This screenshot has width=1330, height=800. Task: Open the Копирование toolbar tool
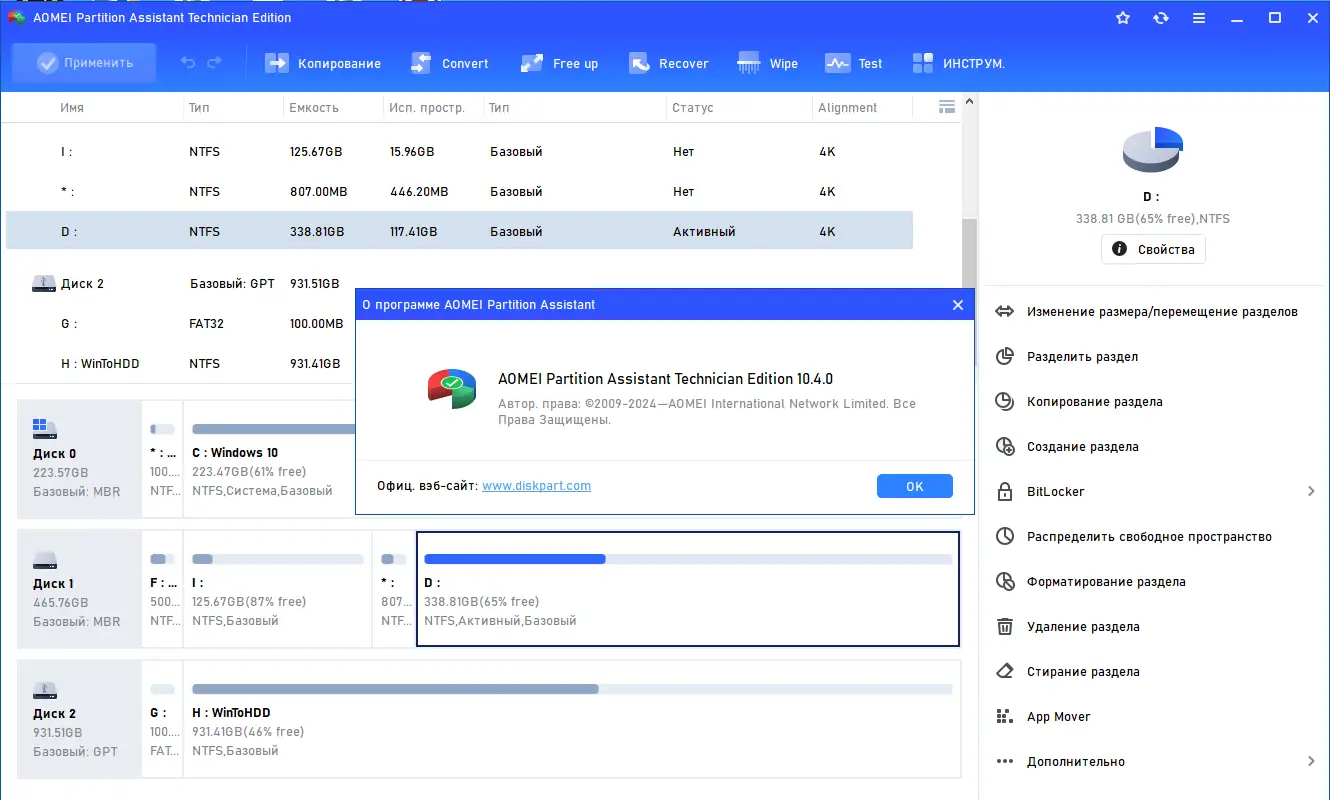(323, 63)
